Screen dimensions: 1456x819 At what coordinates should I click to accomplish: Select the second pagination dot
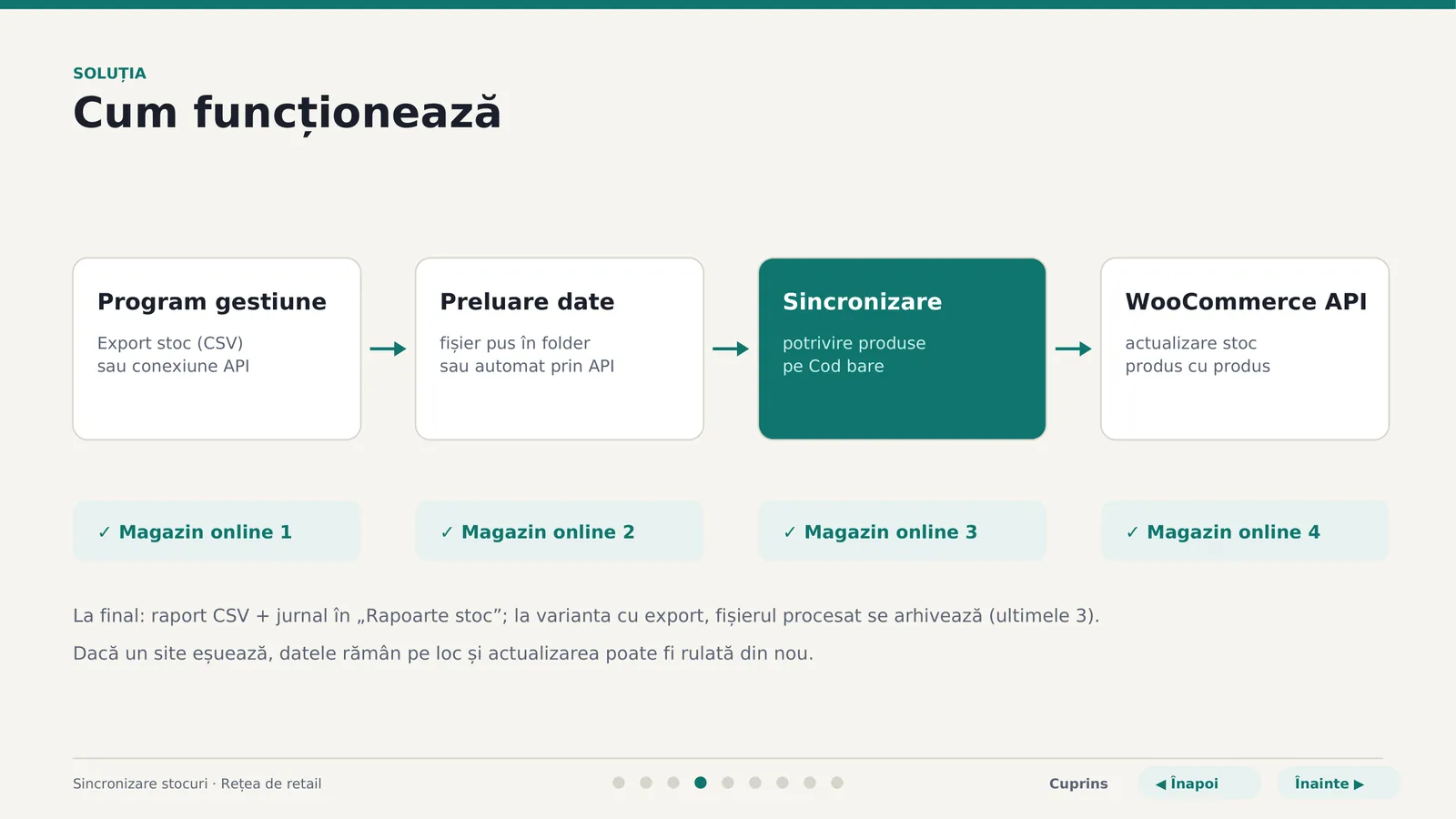[646, 783]
